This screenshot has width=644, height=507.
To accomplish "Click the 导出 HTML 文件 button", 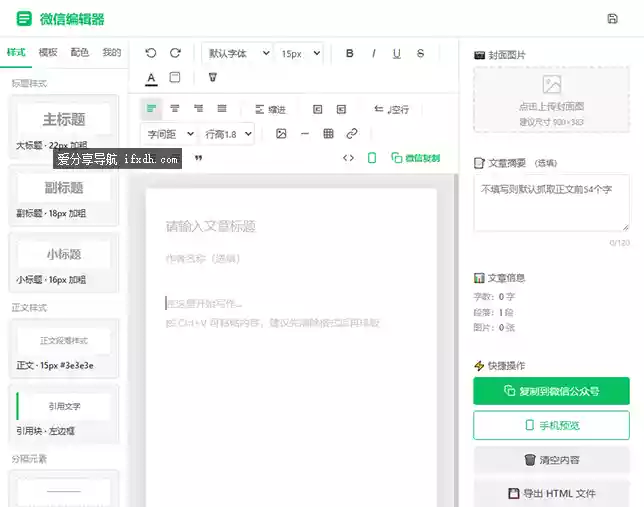I will coord(551,493).
